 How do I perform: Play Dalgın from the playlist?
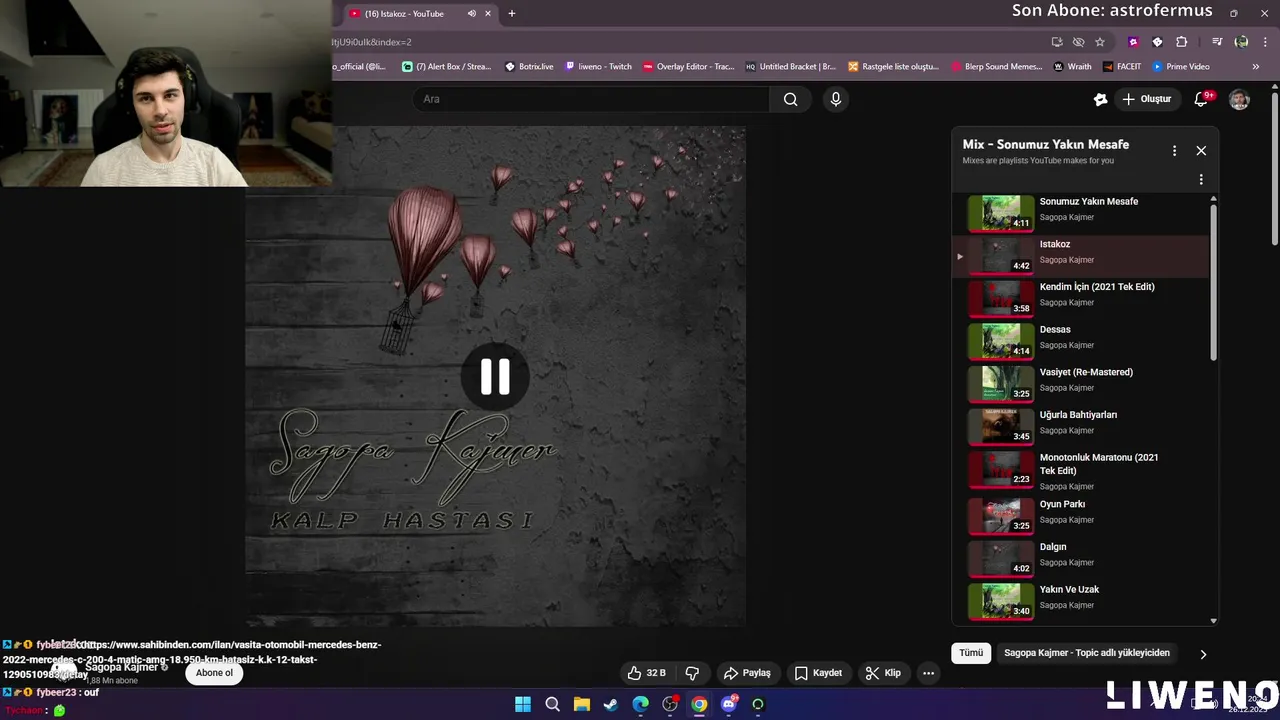click(x=1082, y=558)
